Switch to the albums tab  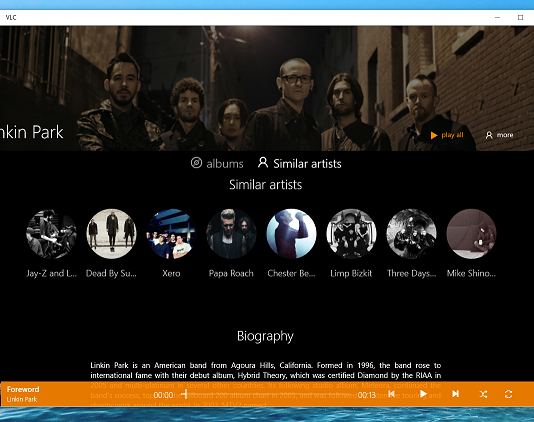(x=225, y=164)
